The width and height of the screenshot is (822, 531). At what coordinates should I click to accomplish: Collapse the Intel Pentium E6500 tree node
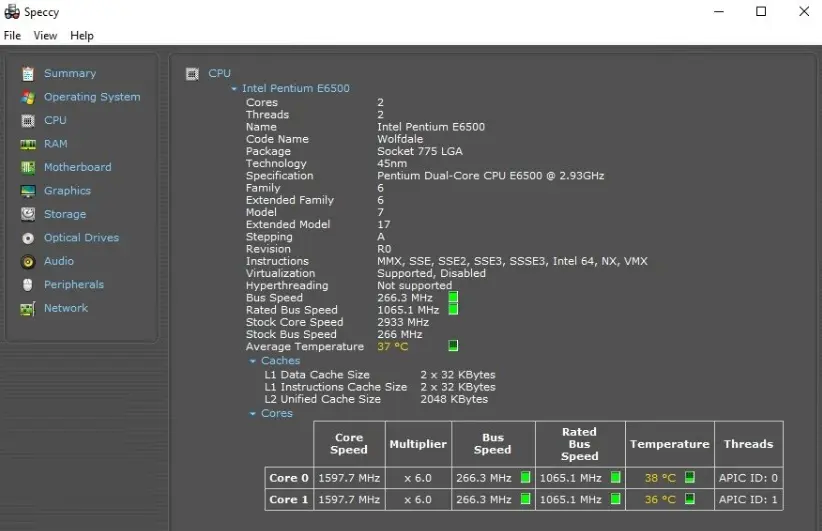click(234, 89)
